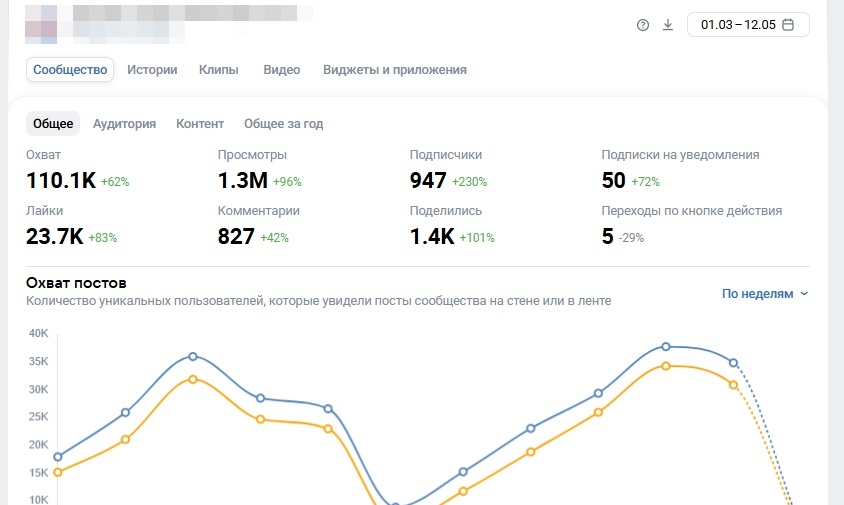Open calendar icon in date range field
The image size is (844, 505).
pos(788,25)
